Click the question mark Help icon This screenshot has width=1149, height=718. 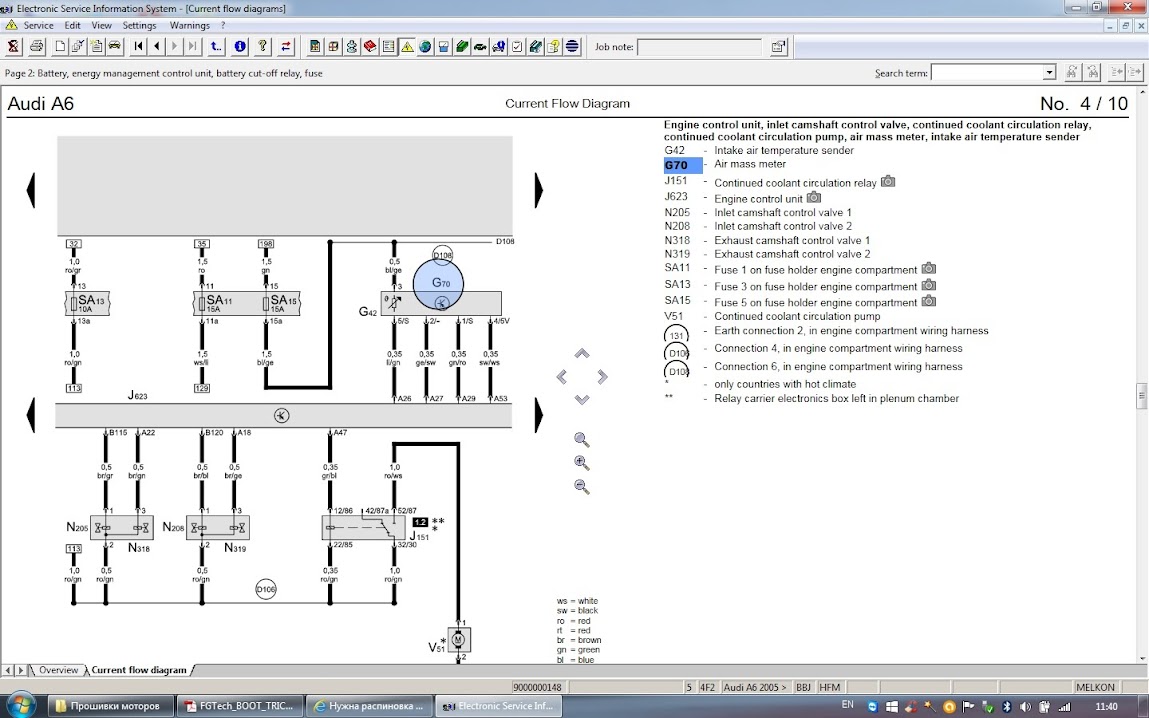(x=263, y=46)
